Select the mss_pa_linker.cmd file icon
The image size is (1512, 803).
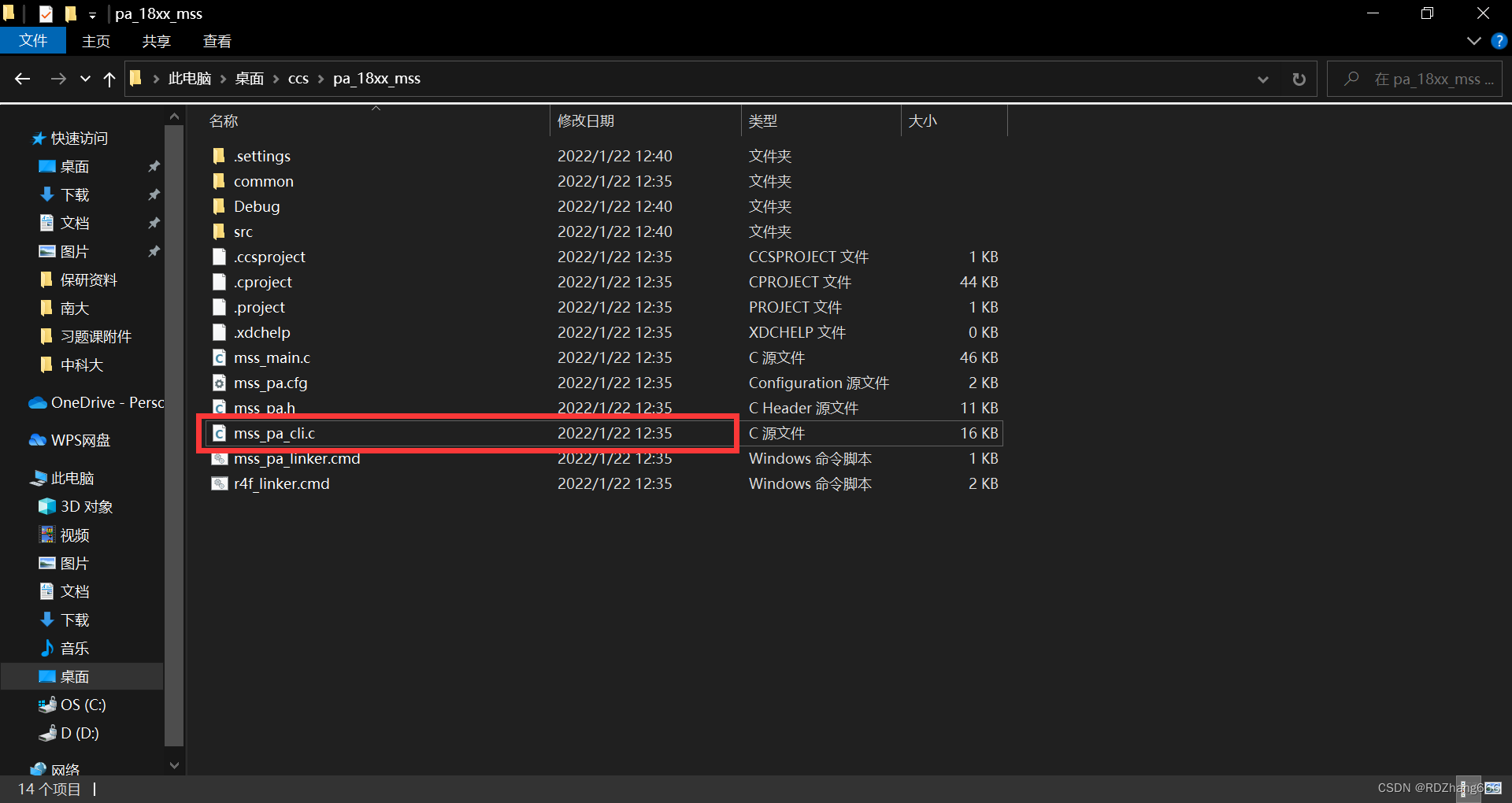(219, 458)
